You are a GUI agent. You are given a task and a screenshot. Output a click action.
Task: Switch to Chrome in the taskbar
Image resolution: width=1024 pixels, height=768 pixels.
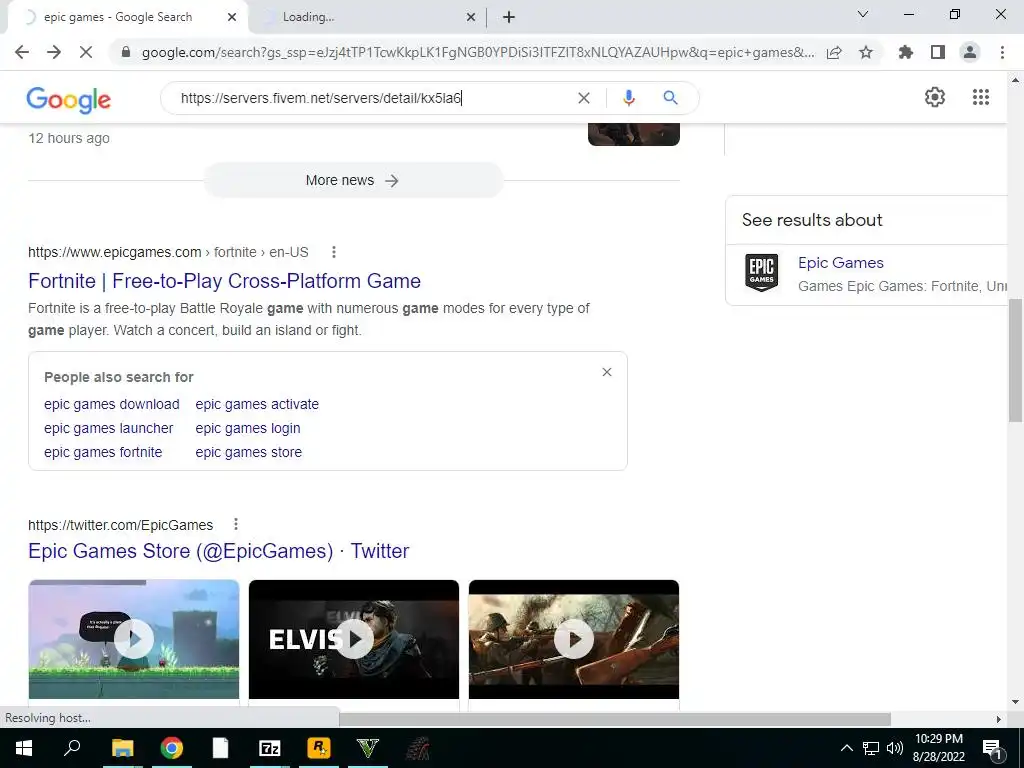coord(172,748)
